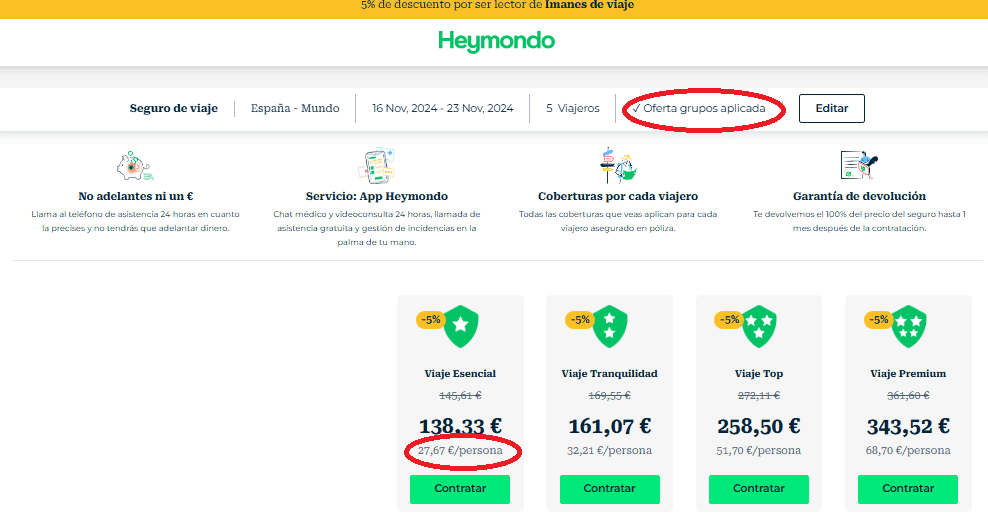Click the -5% badge on Viaje Tranquilidad
This screenshot has width=988, height=517.
[x=580, y=320]
